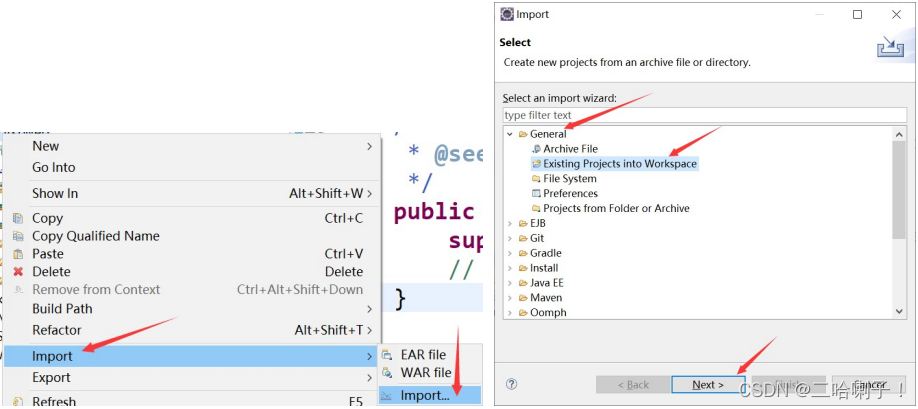Expand the Oomph category
The height and width of the screenshot is (409, 918).
[x=510, y=312]
